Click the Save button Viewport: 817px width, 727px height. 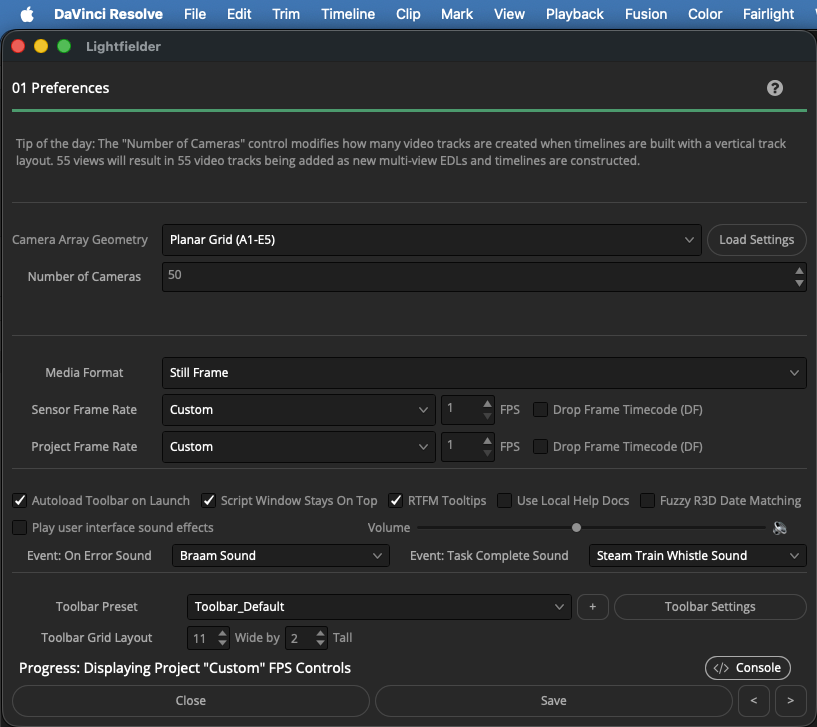click(x=553, y=700)
